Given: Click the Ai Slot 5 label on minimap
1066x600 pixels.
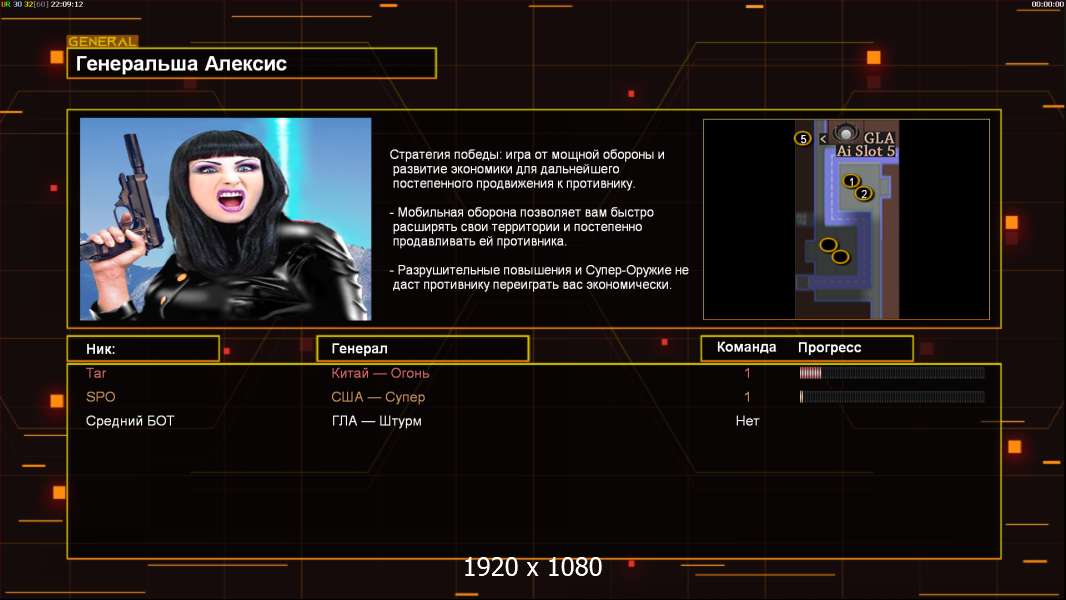Looking at the screenshot, I should [865, 151].
